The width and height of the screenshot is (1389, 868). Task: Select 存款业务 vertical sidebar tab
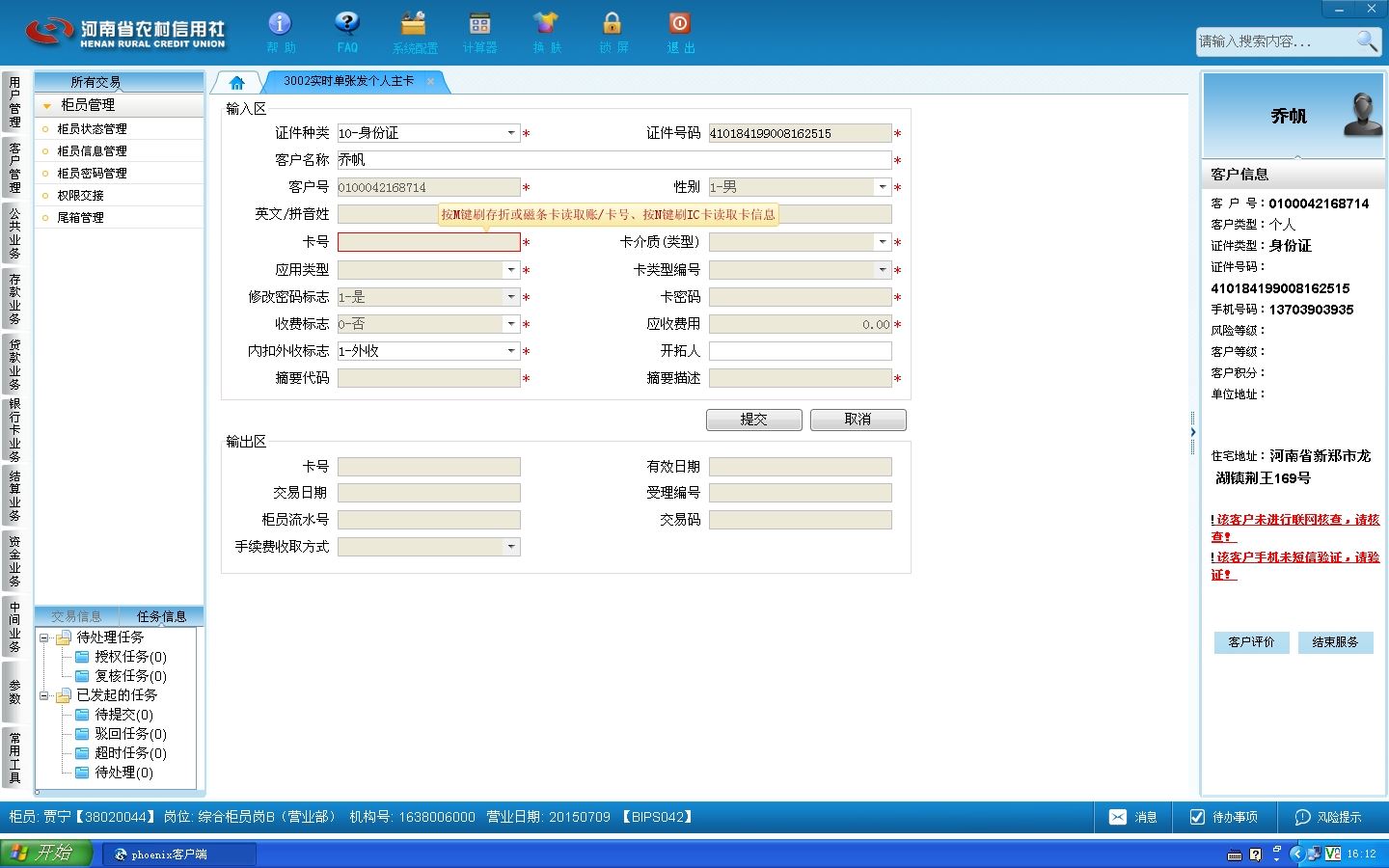point(14,299)
